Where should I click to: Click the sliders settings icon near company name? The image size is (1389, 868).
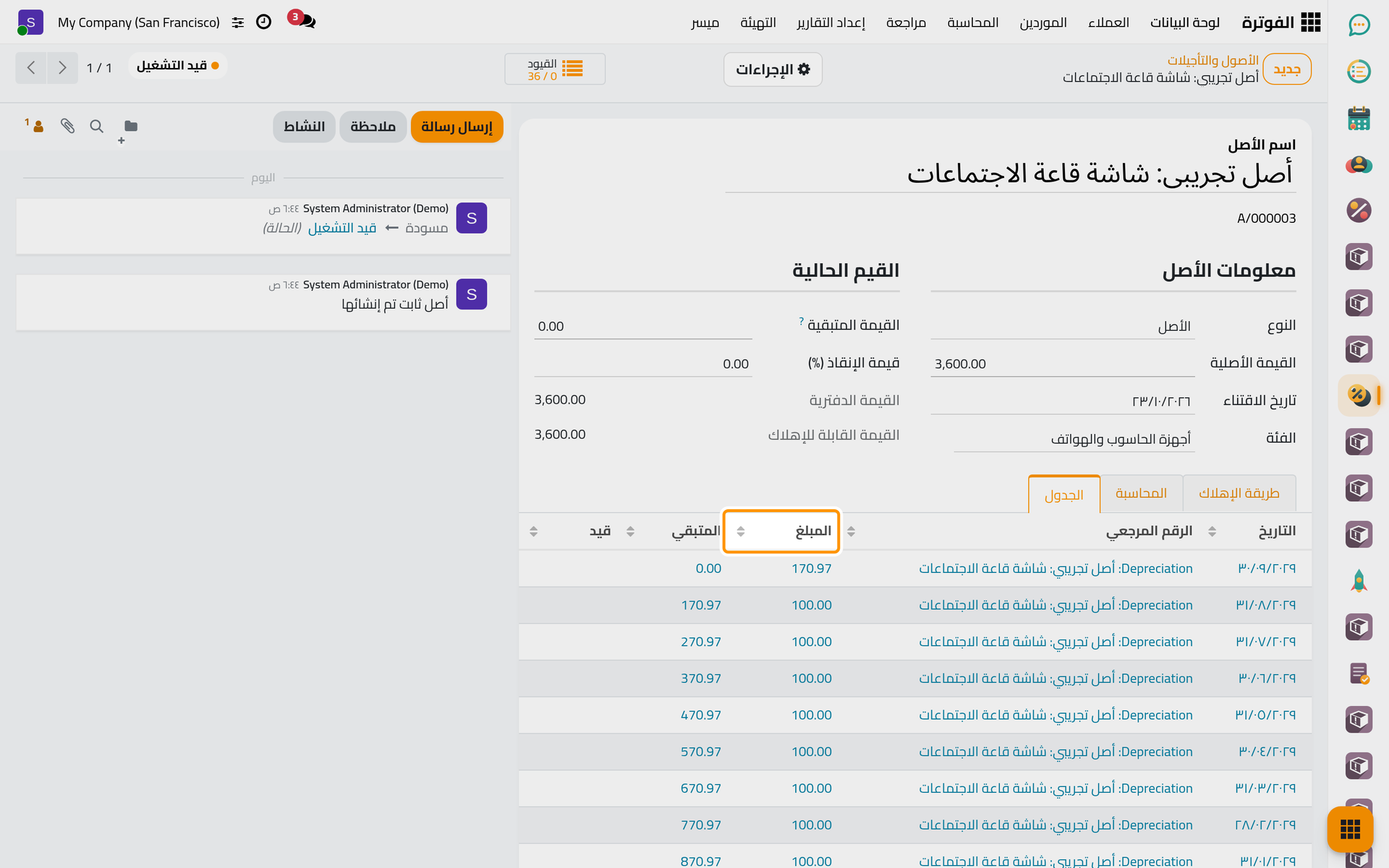coord(238,22)
